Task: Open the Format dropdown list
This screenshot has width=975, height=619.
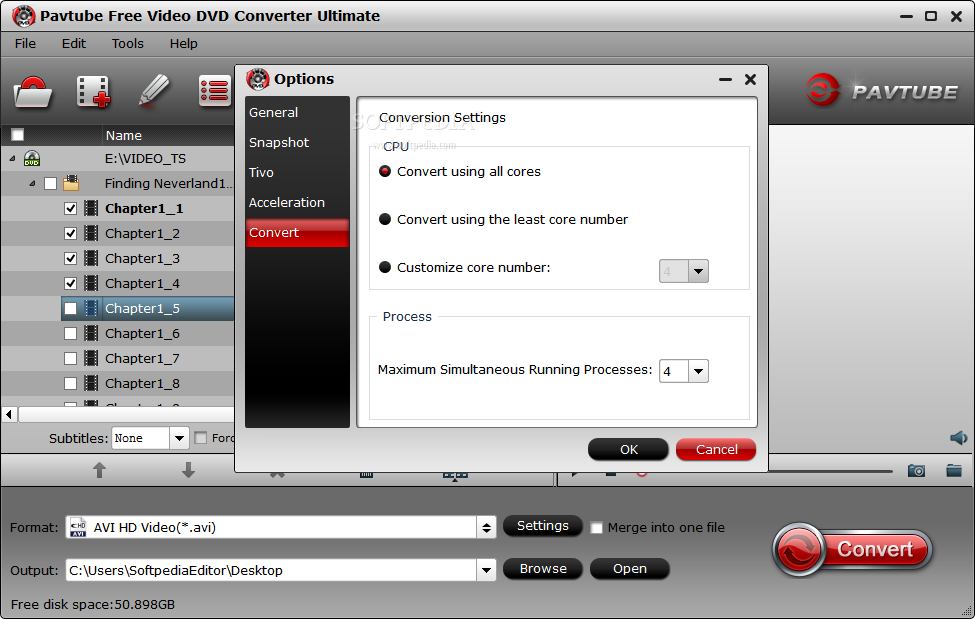Action: (x=486, y=528)
